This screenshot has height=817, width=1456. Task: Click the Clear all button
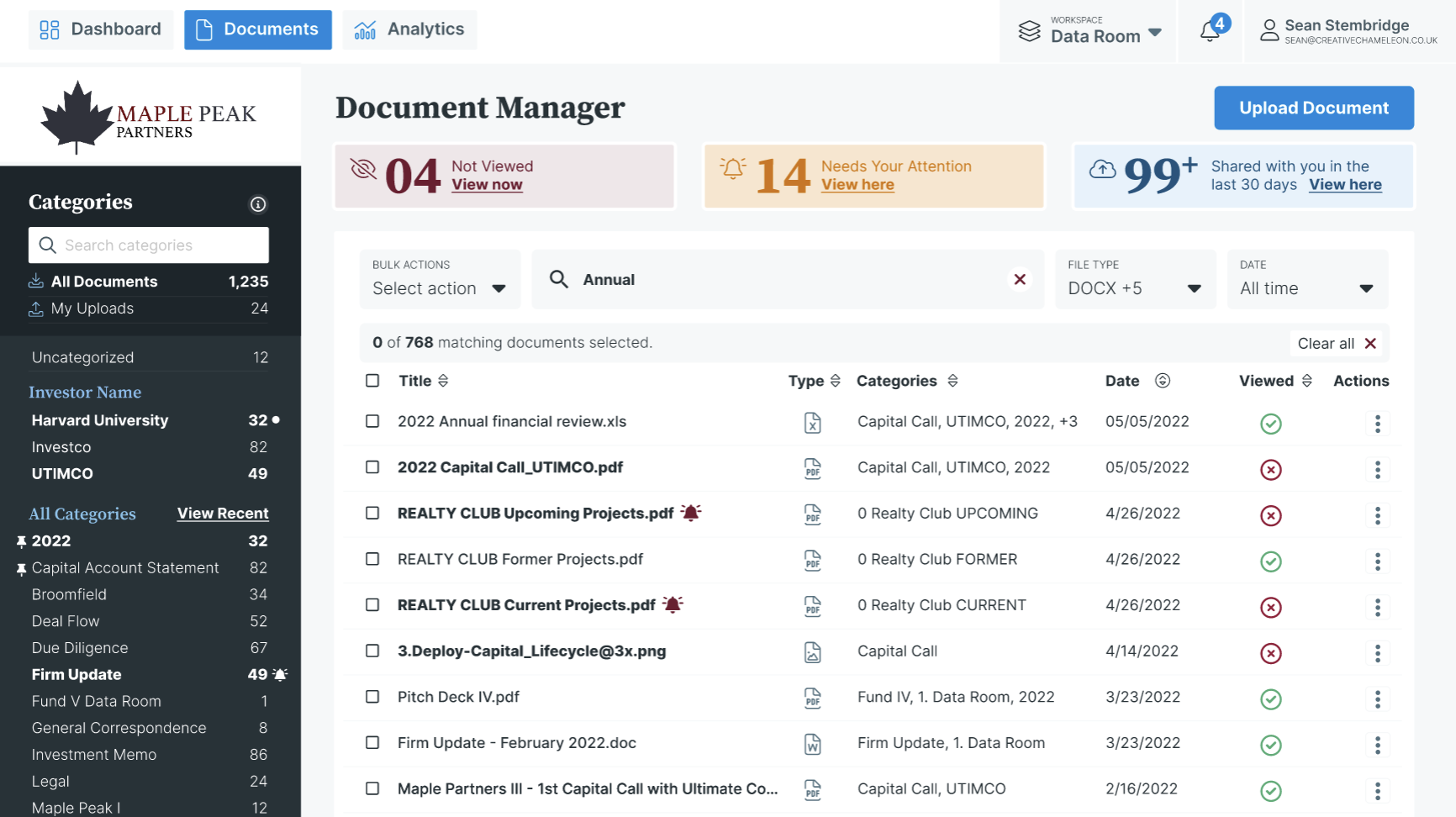pos(1337,343)
